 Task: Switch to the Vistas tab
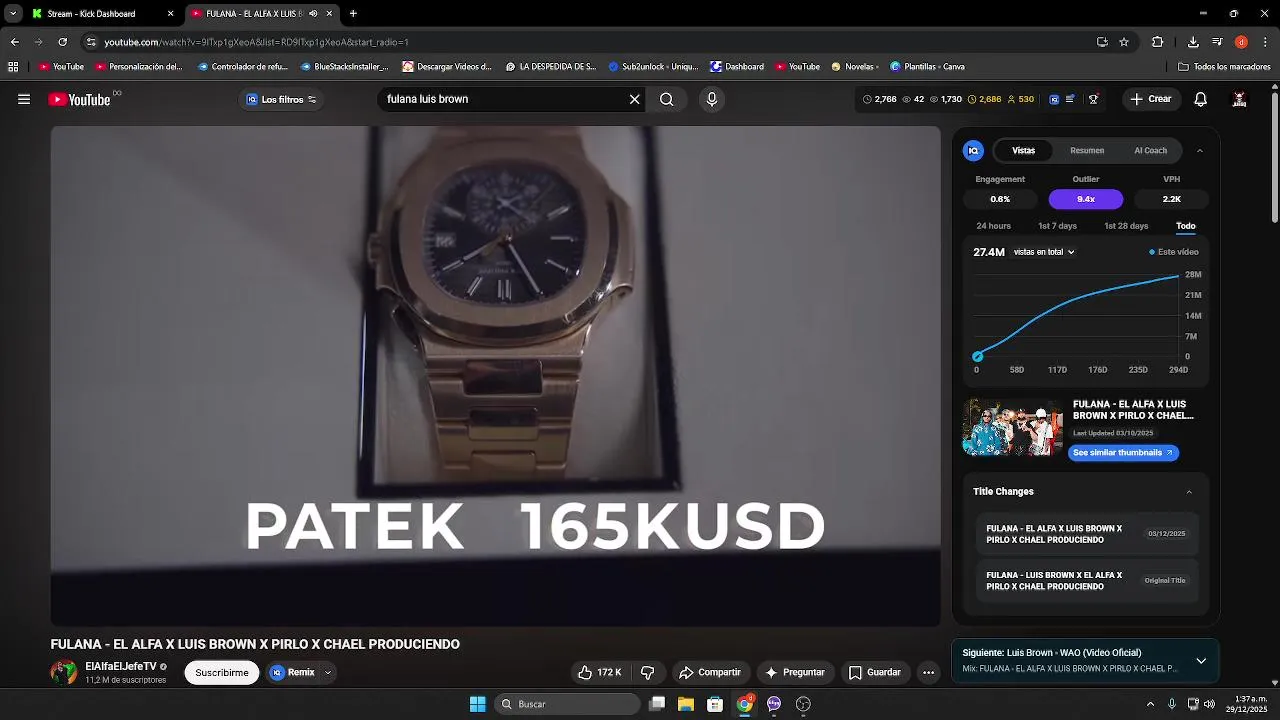tap(1023, 151)
